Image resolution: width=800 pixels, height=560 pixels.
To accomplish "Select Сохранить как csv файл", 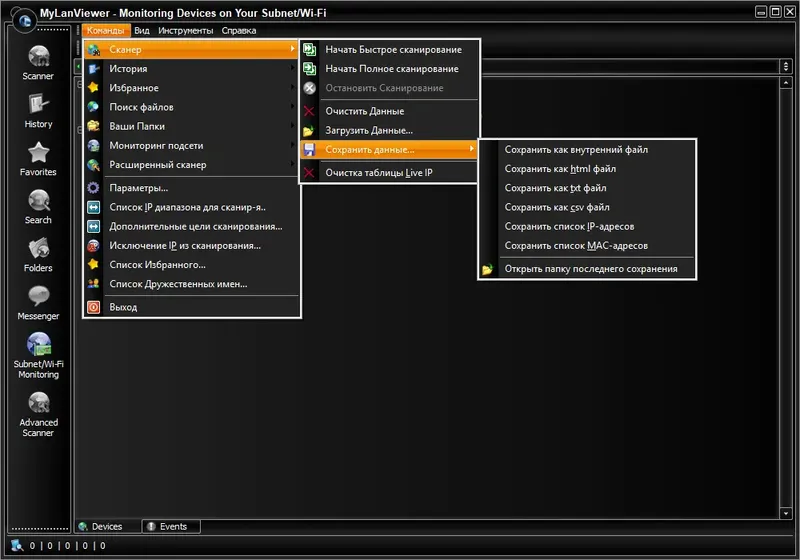I will pyautogui.click(x=587, y=207).
